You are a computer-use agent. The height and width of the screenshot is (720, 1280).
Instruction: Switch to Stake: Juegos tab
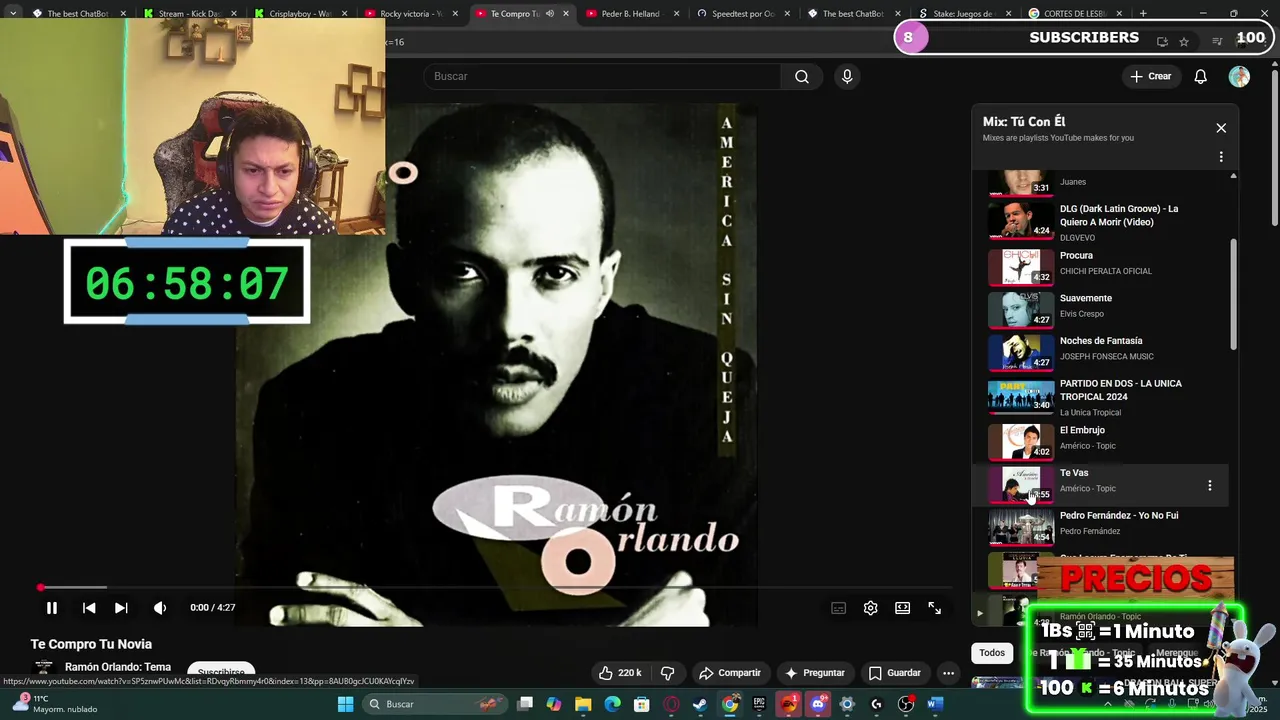[962, 14]
